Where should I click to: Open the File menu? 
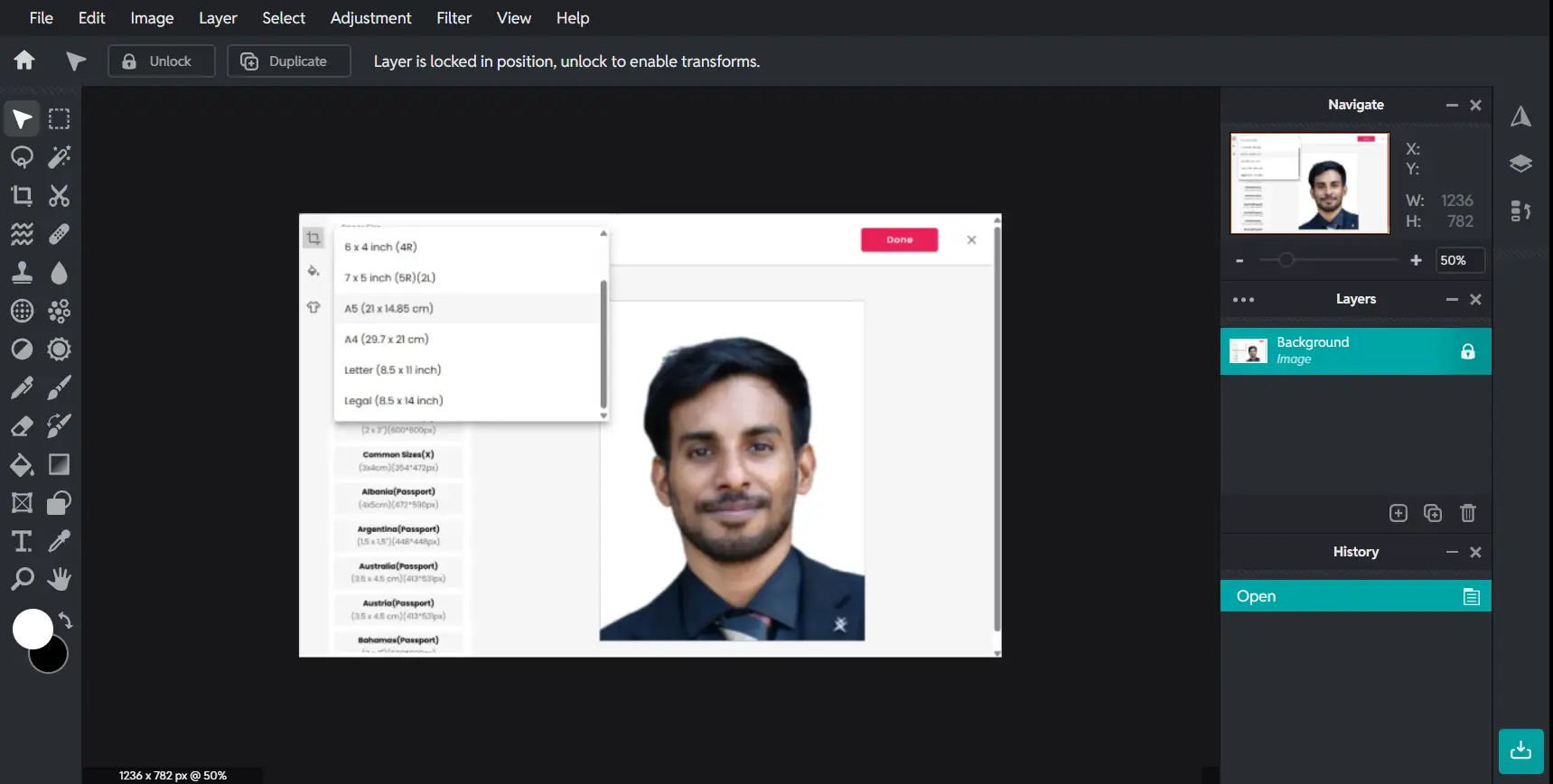[x=42, y=18]
